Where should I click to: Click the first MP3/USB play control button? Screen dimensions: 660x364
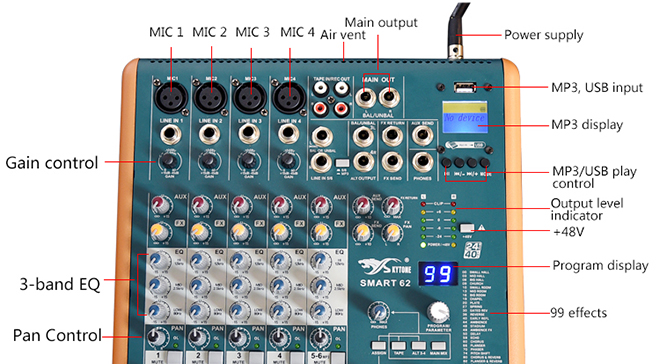[447, 163]
